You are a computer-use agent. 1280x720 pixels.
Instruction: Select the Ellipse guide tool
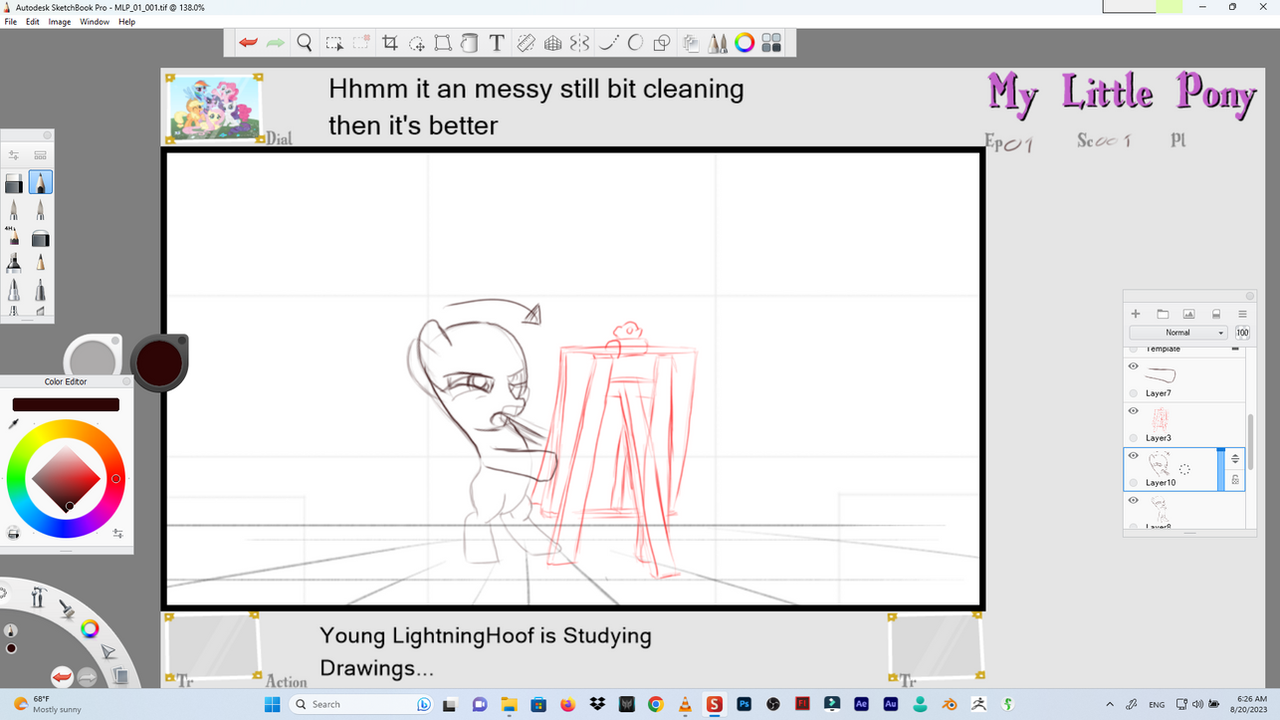pyautogui.click(x=634, y=43)
